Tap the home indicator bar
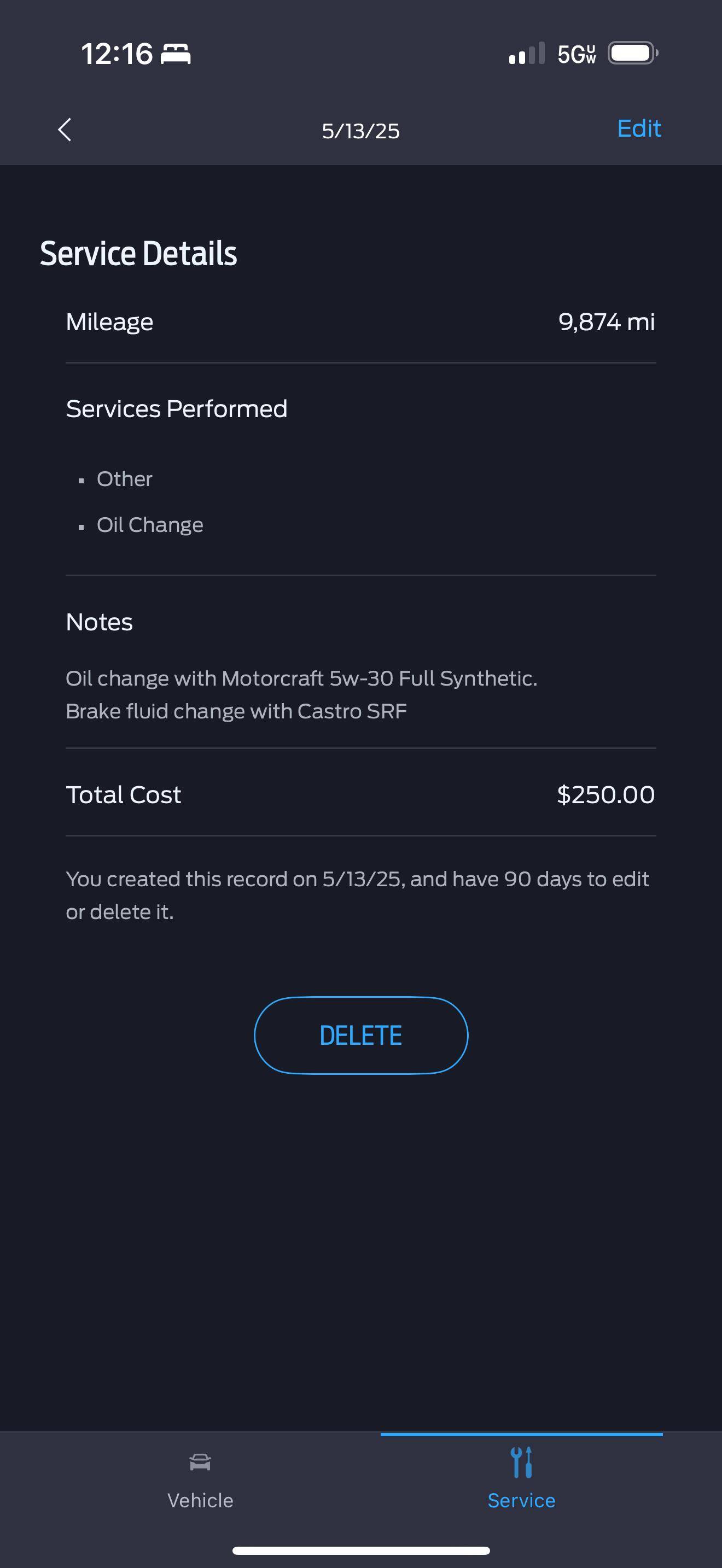 [361, 1551]
